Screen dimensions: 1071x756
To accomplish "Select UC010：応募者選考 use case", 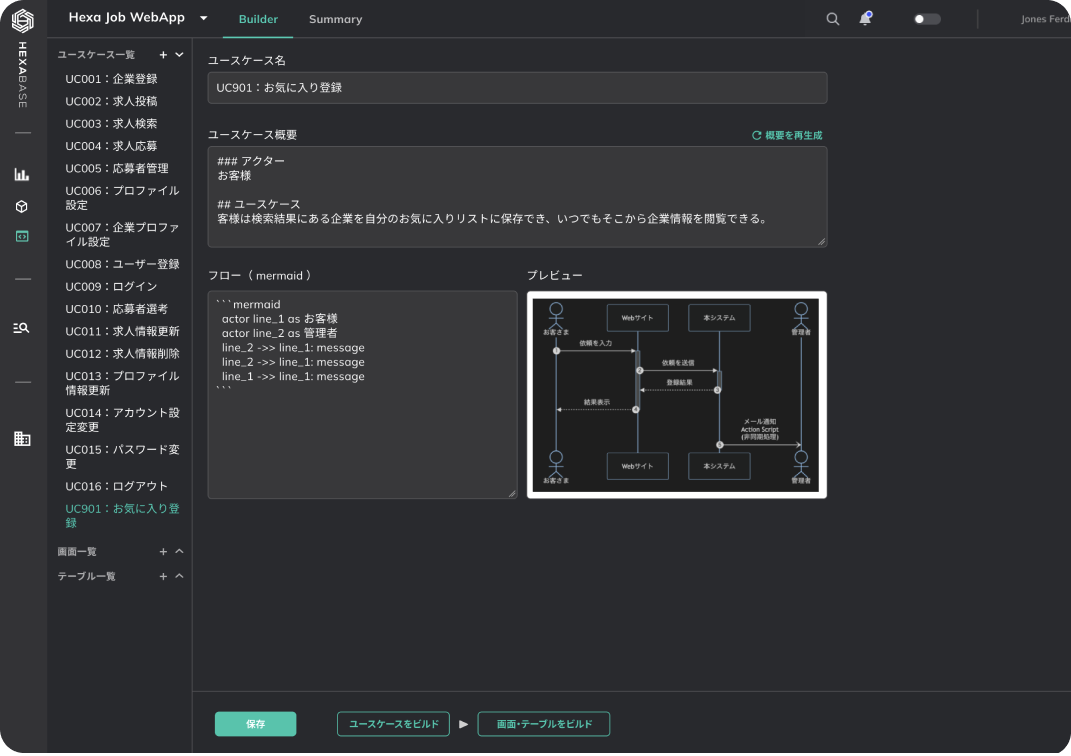I will pyautogui.click(x=117, y=309).
